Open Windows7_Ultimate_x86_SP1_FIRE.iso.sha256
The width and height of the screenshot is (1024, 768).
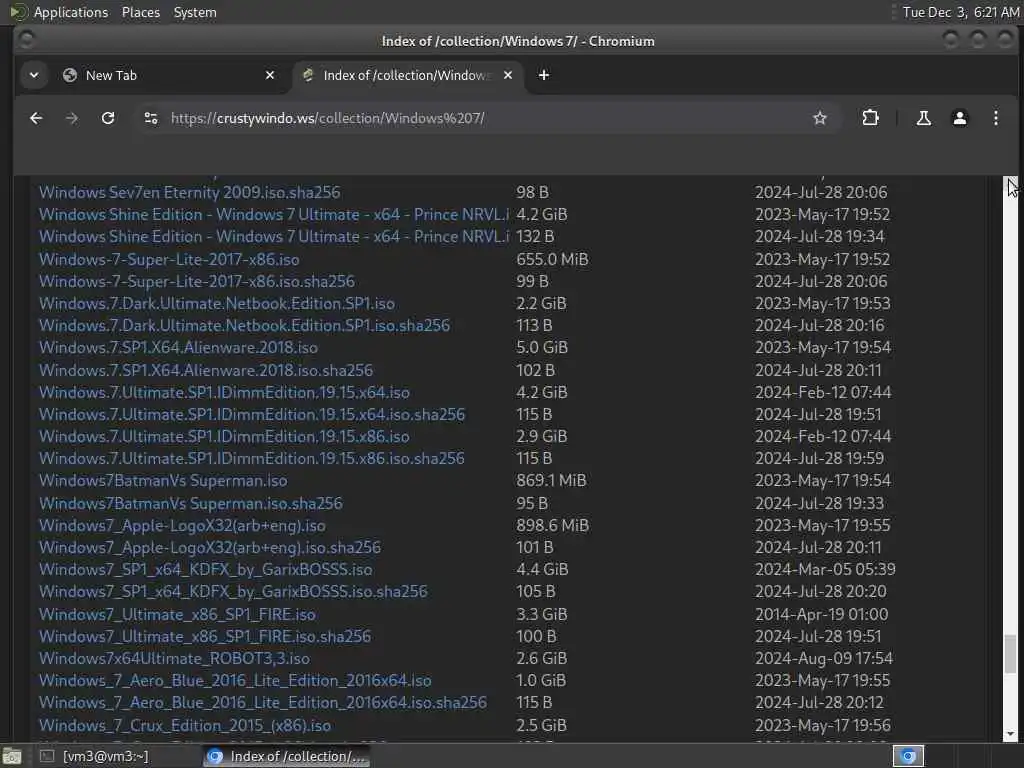(x=205, y=637)
